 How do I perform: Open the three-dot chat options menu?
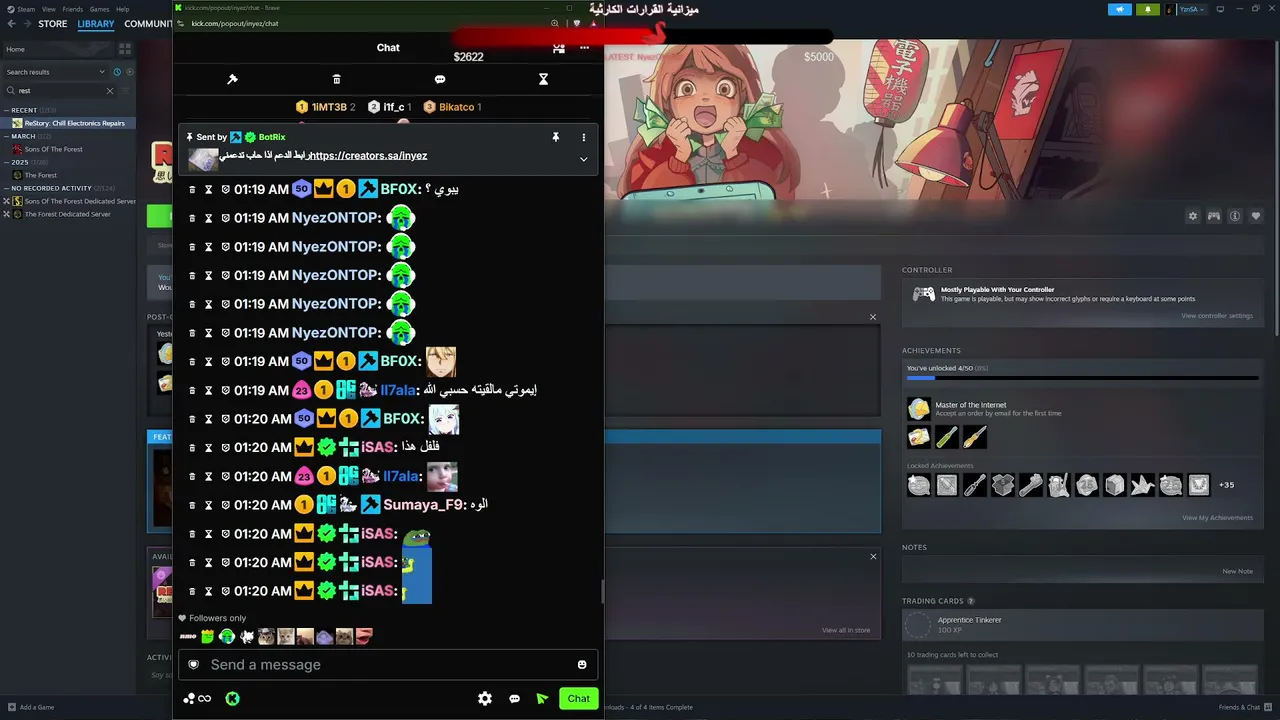[x=584, y=47]
